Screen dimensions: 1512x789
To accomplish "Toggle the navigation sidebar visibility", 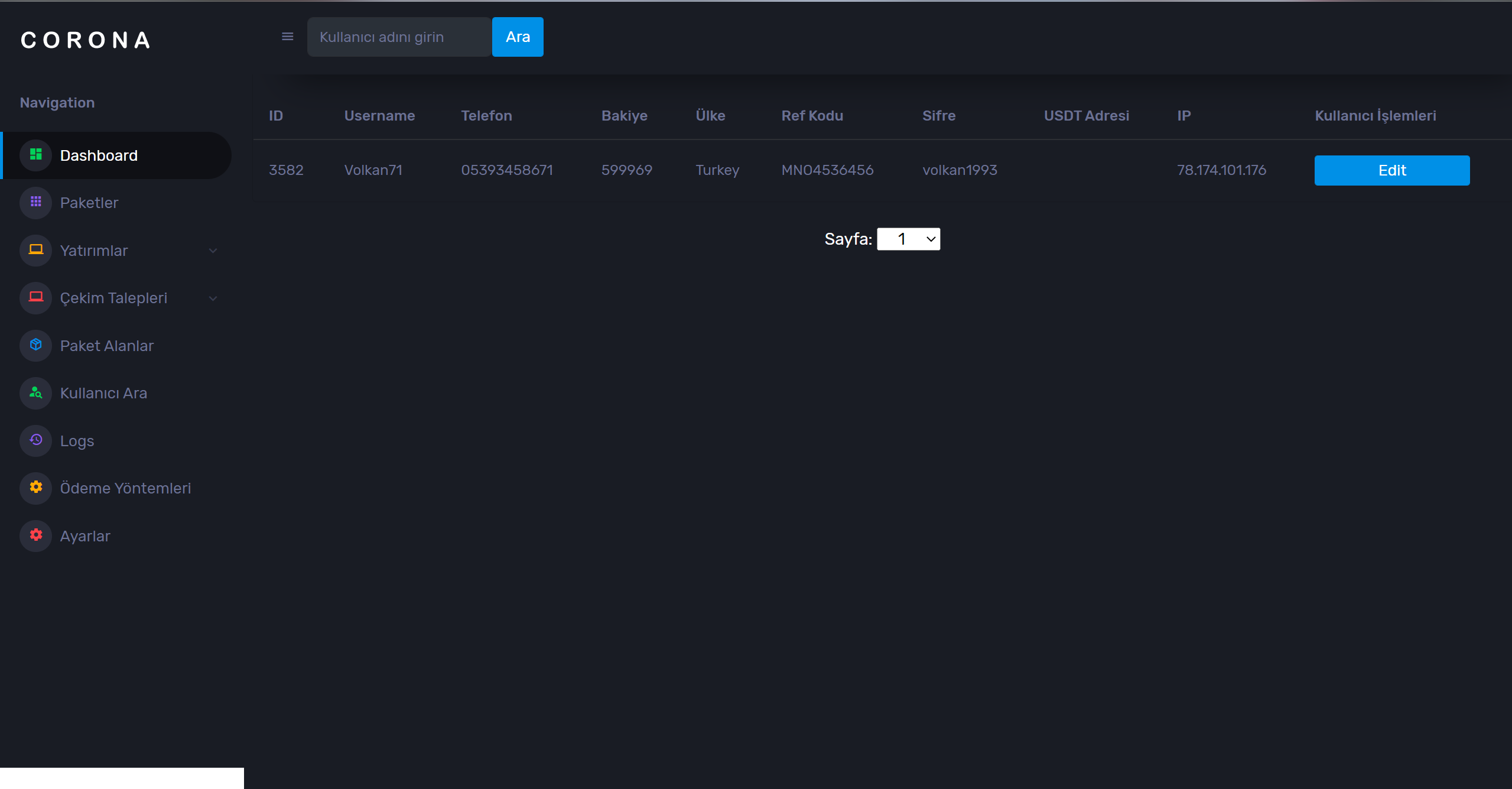I will tap(288, 37).
